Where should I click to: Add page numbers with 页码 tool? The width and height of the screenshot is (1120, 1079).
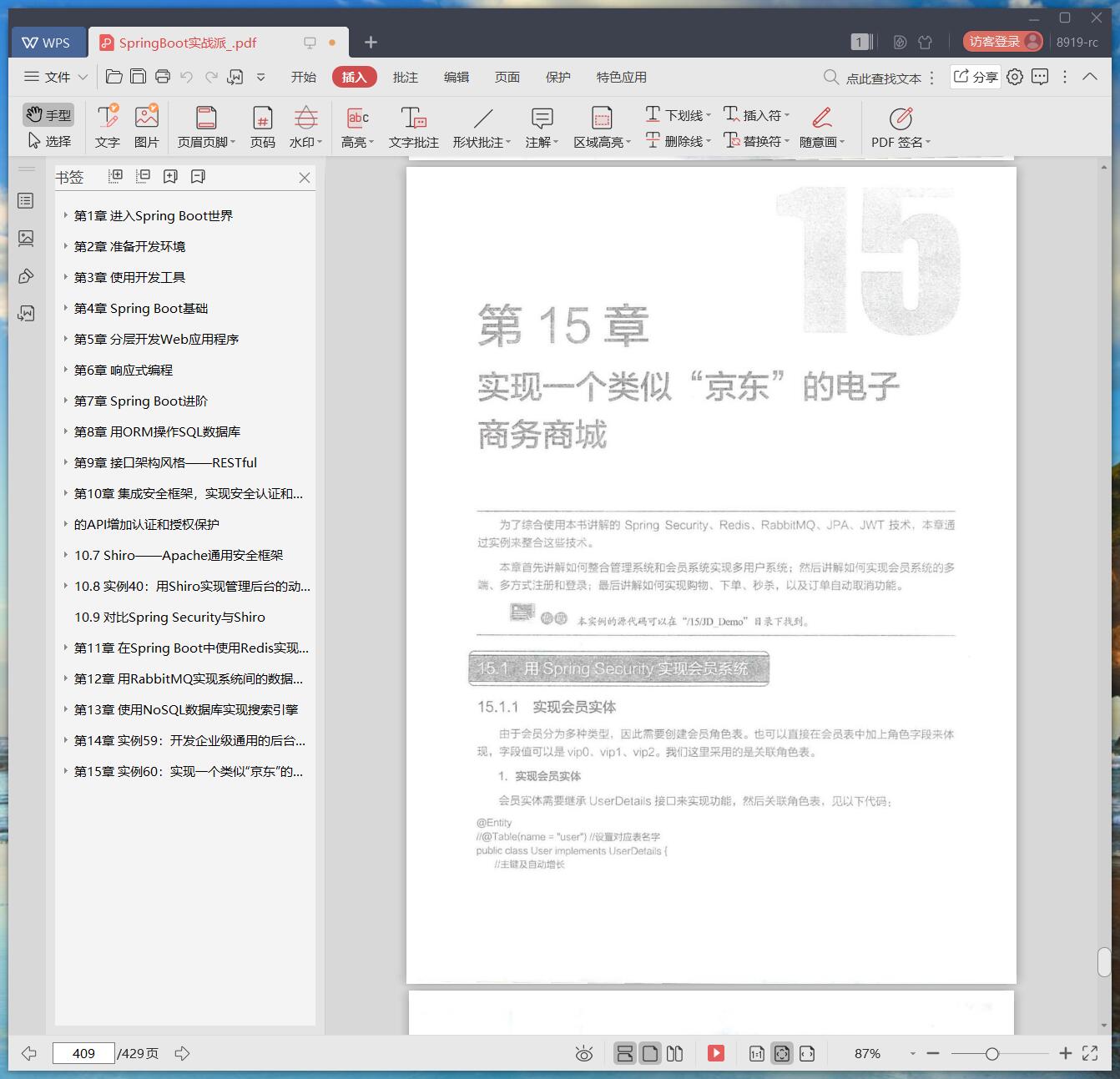[x=263, y=127]
